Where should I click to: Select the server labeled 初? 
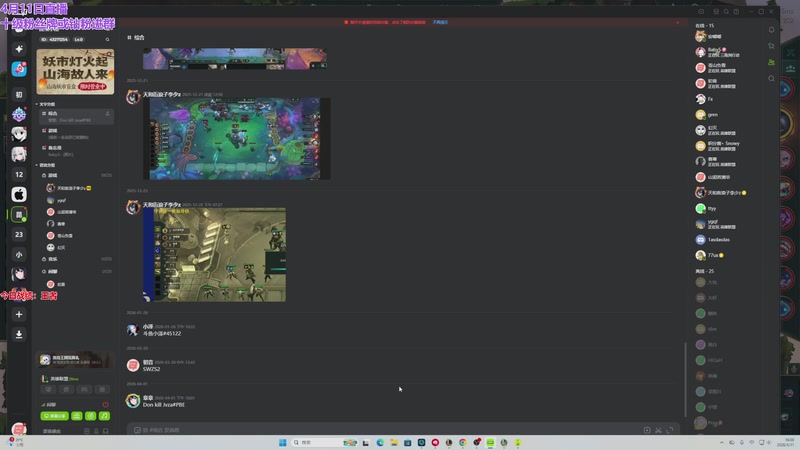[19, 94]
